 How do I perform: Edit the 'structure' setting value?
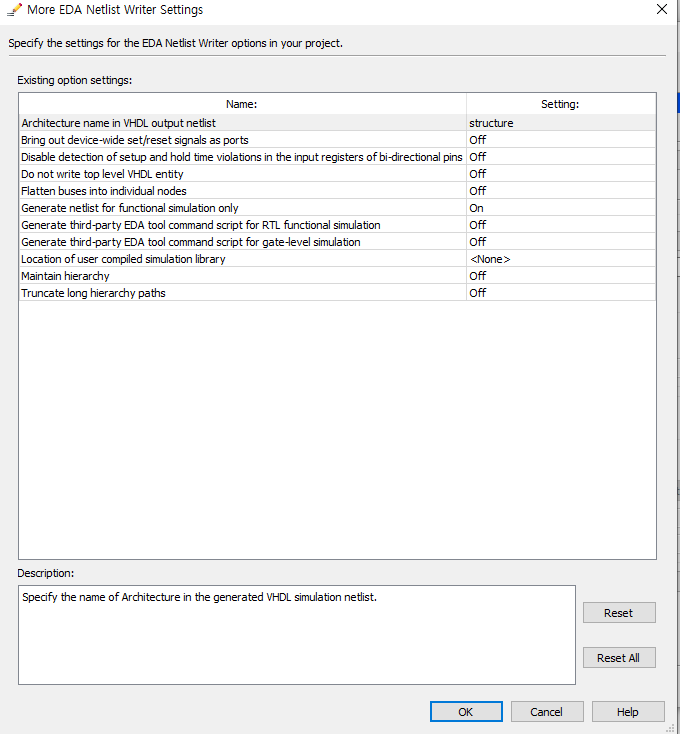(x=491, y=123)
